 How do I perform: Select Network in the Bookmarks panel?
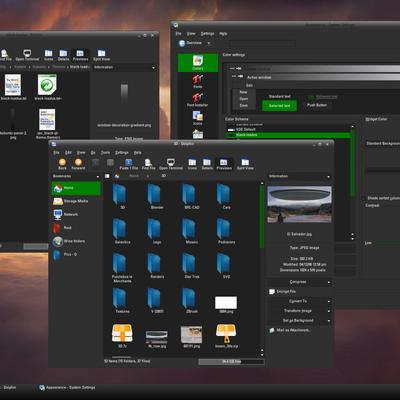click(76, 215)
